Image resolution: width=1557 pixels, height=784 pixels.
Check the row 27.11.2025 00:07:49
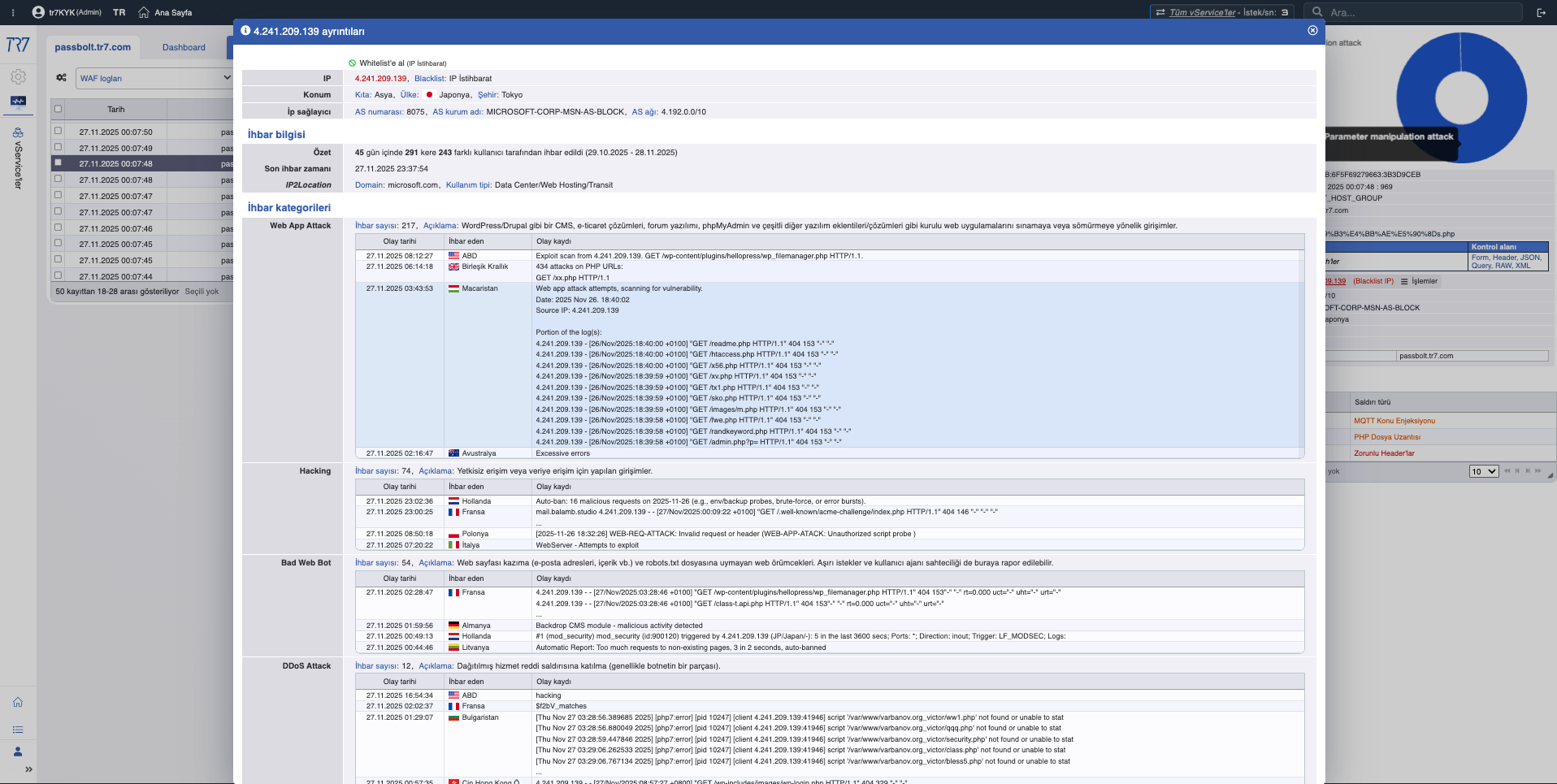pos(58,147)
